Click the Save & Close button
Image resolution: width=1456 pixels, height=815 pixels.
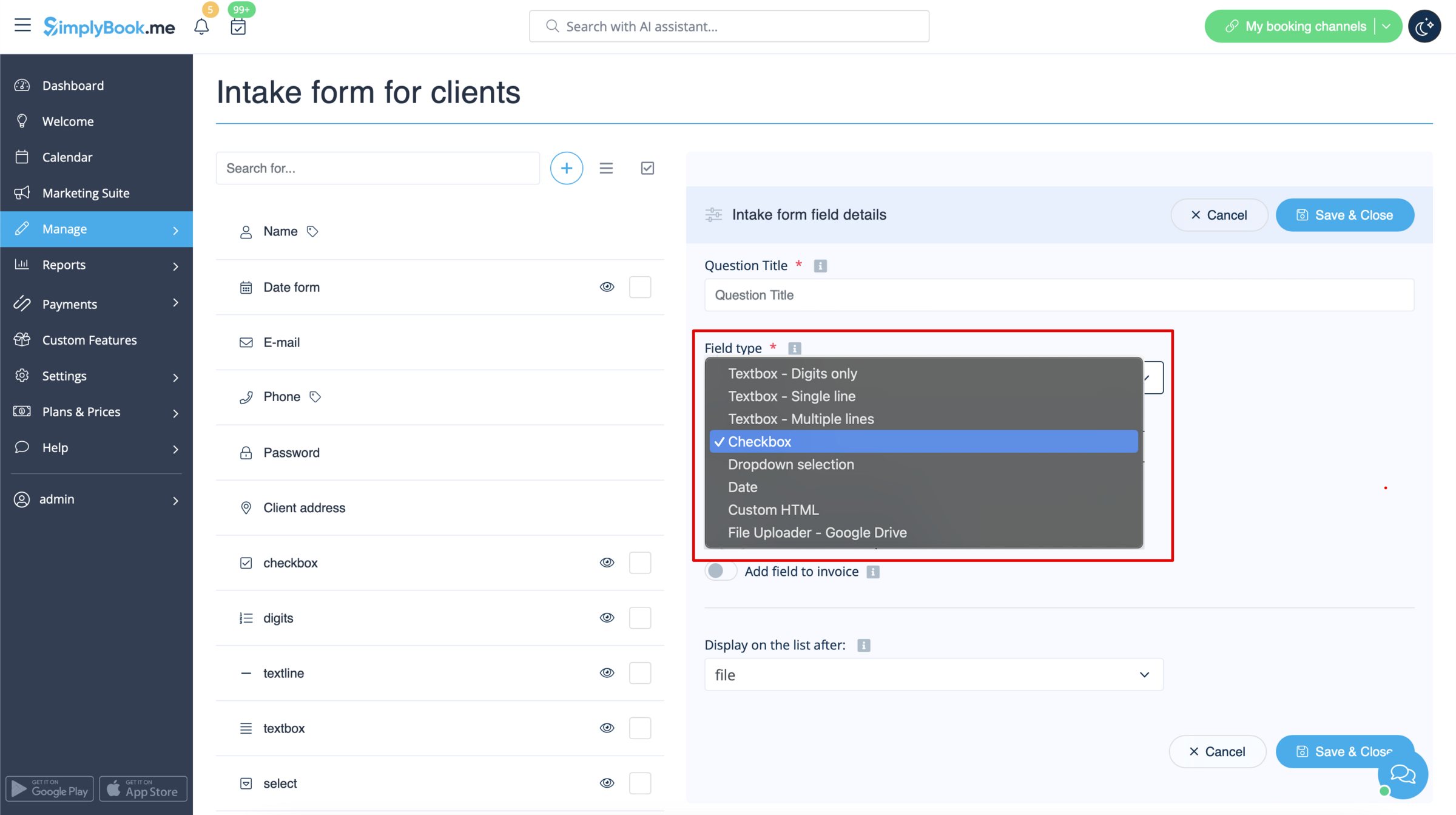click(x=1345, y=215)
